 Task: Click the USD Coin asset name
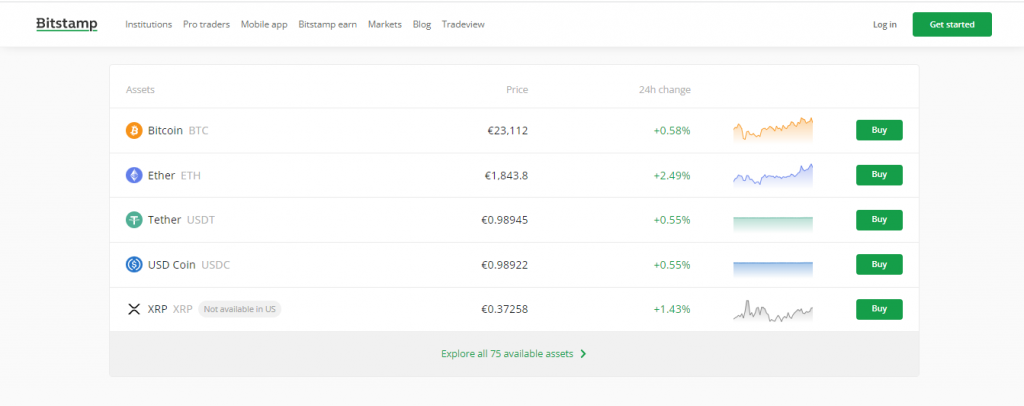coord(172,265)
